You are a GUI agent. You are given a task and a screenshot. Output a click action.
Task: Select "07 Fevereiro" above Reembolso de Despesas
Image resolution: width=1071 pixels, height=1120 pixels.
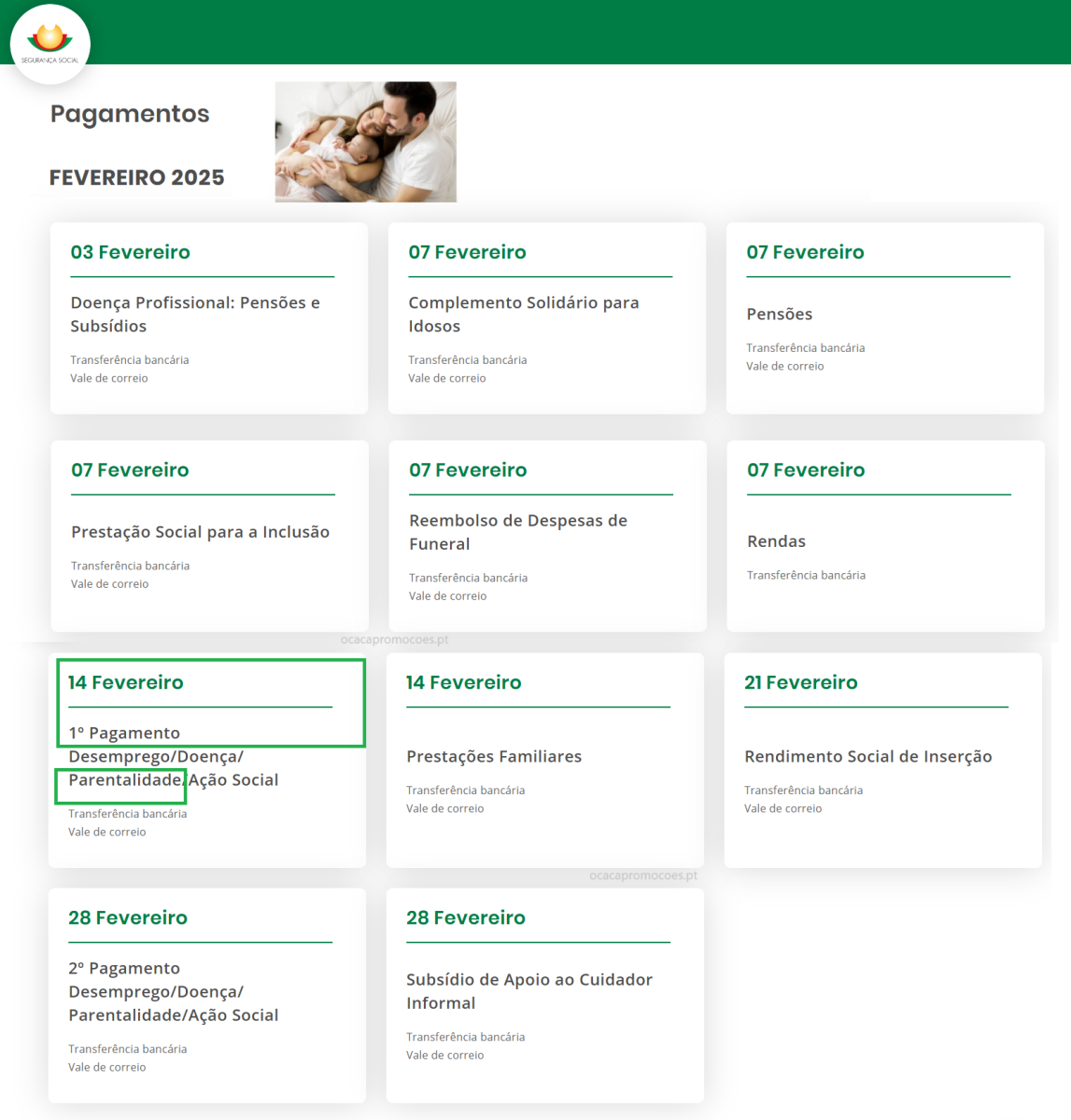469,470
